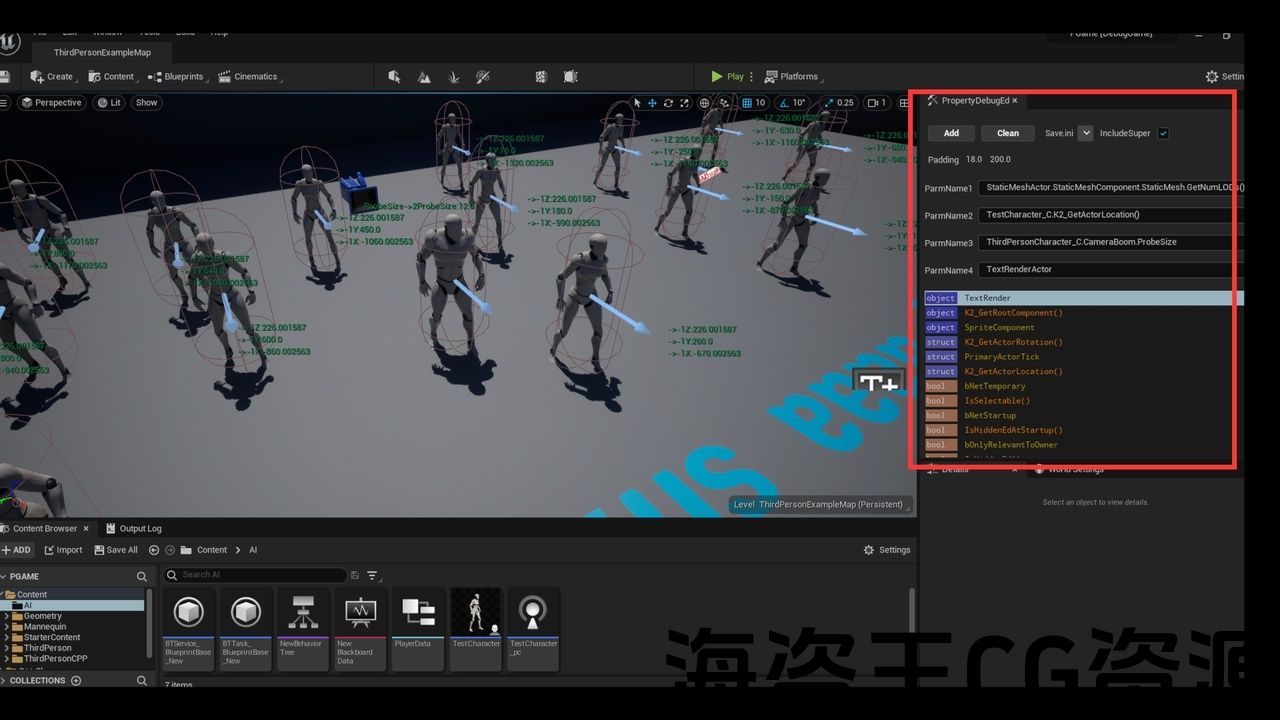Click the green Play button icon
The width and height of the screenshot is (1280, 720).
click(717, 77)
